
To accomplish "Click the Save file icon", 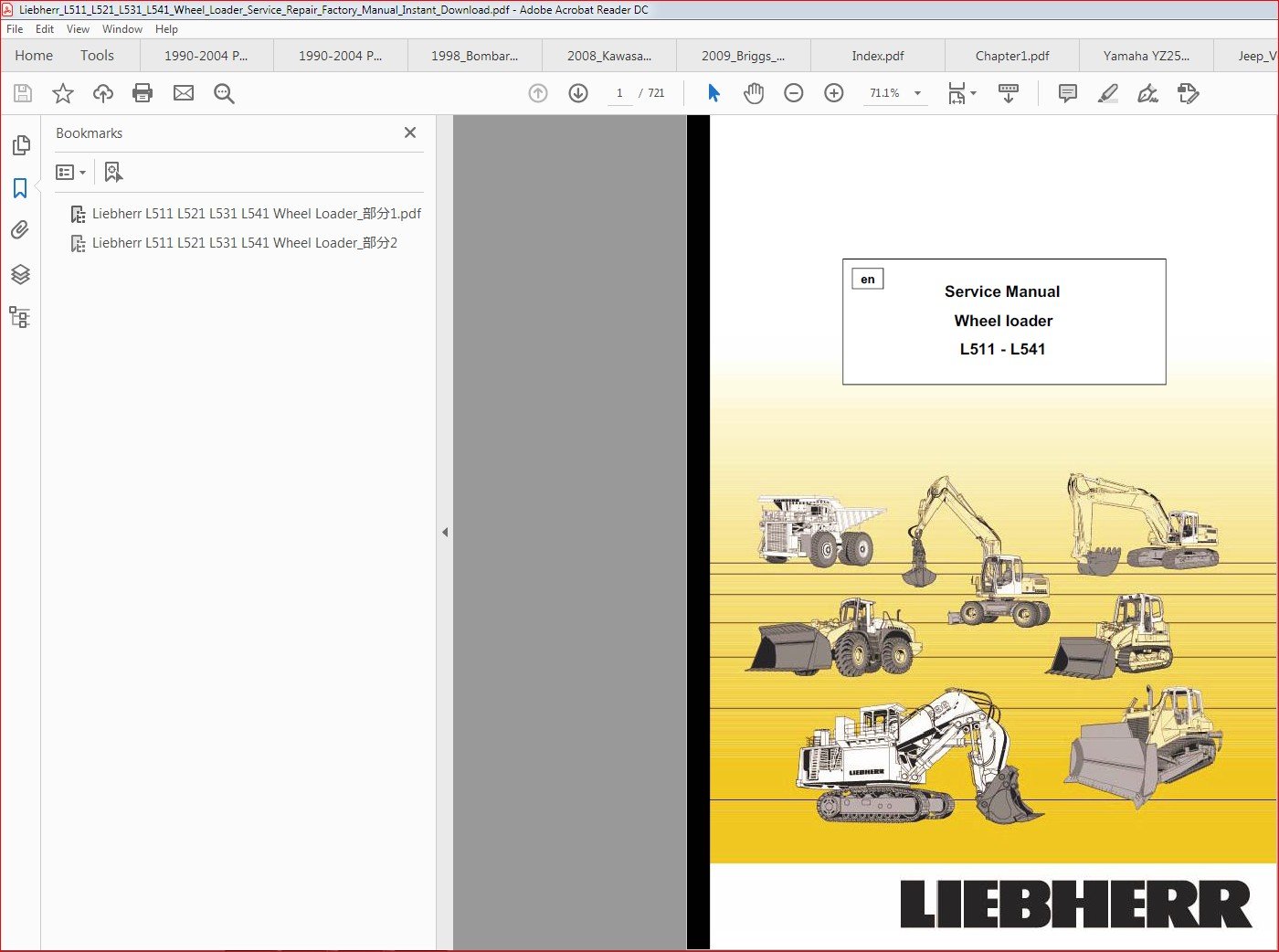I will click(x=23, y=93).
